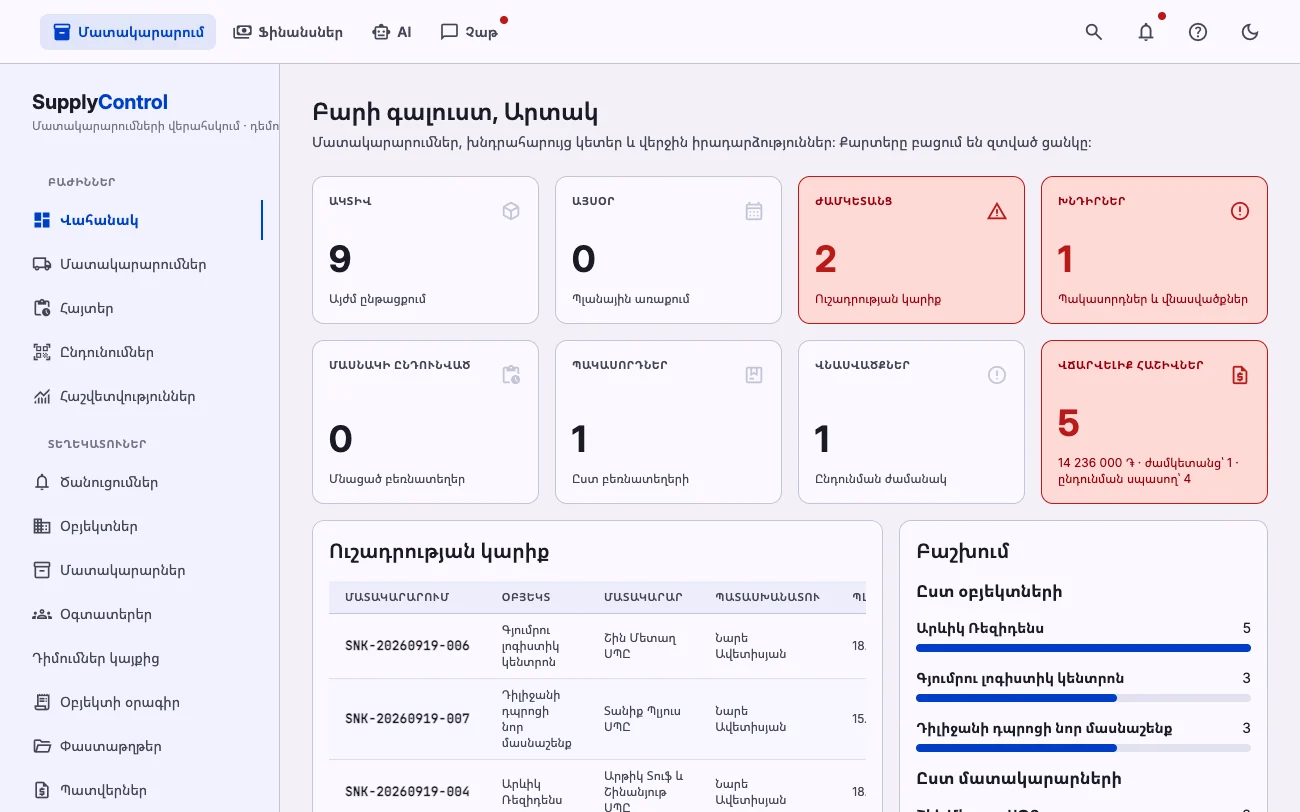Open ՄԱՍՆԱԿԻ ԸՆԴՈՒՆՎԱԾ card
This screenshot has height=812, width=1300.
click(x=425, y=422)
